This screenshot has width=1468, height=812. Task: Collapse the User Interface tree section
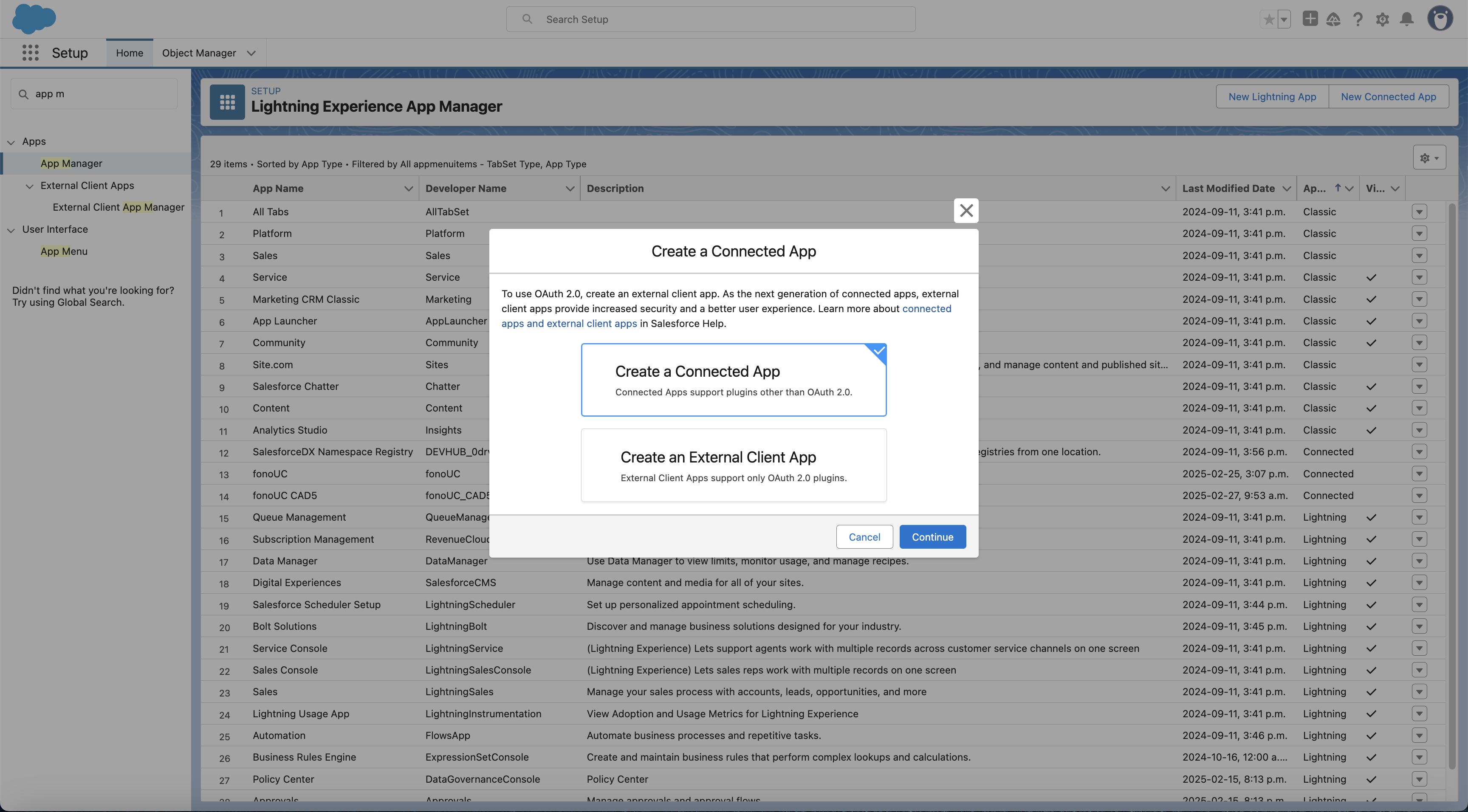tap(11, 230)
